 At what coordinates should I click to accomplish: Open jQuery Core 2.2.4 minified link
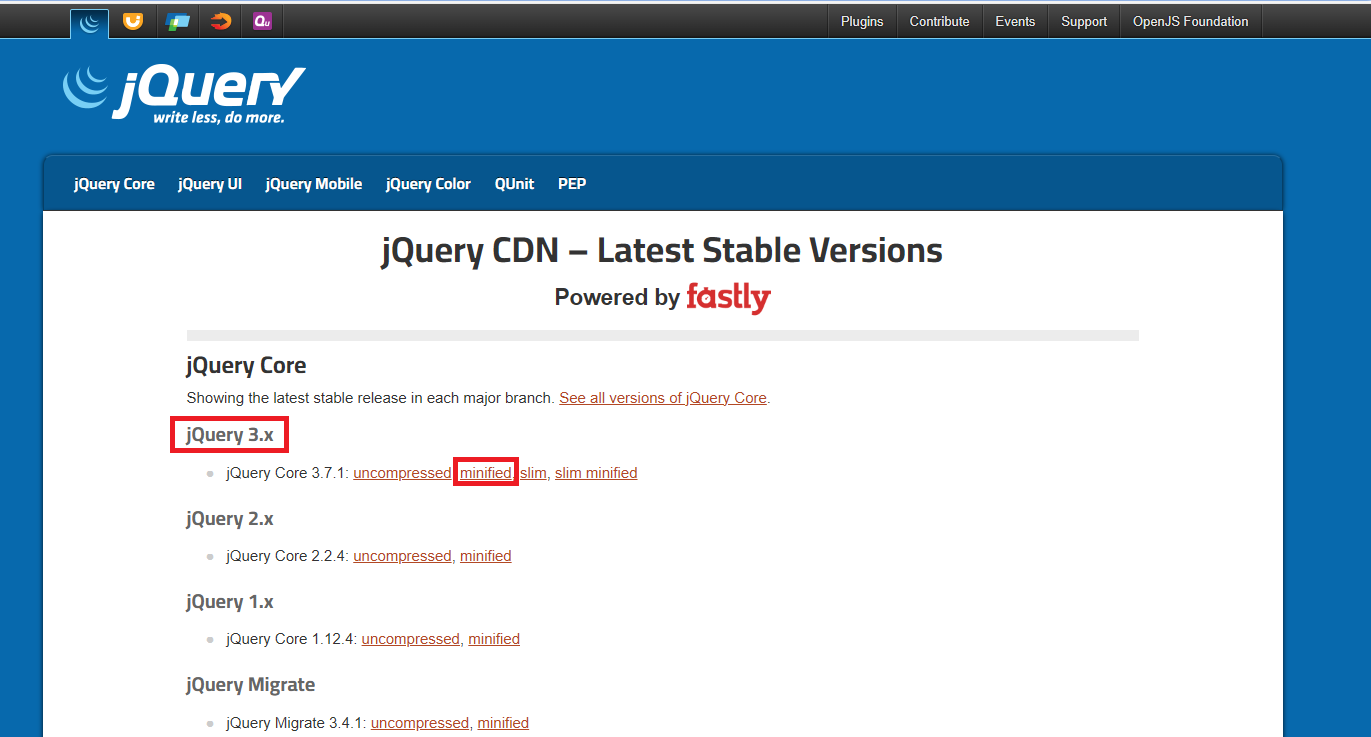pos(486,556)
